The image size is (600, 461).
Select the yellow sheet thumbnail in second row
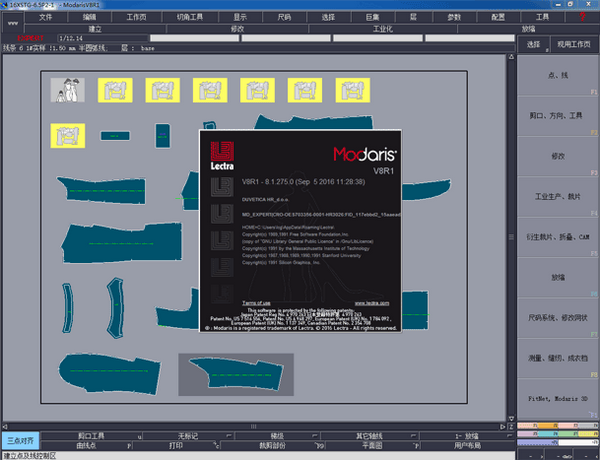pyautogui.click(x=68, y=136)
